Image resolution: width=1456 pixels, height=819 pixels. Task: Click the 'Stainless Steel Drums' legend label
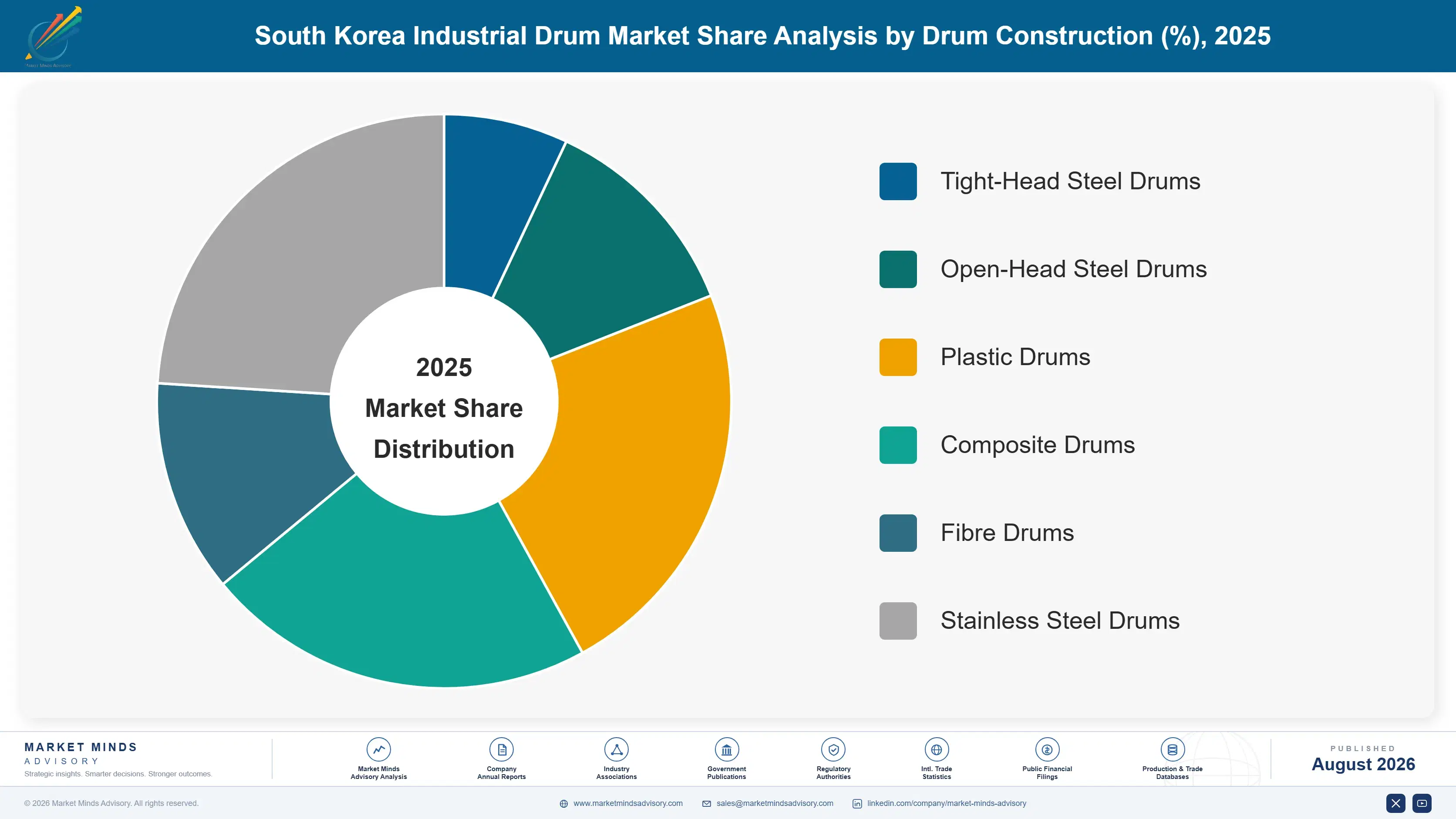click(1060, 621)
